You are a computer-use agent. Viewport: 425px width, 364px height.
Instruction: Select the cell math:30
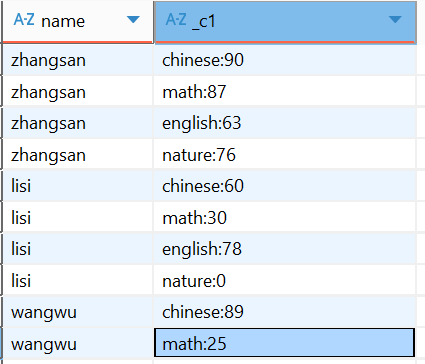point(285,218)
